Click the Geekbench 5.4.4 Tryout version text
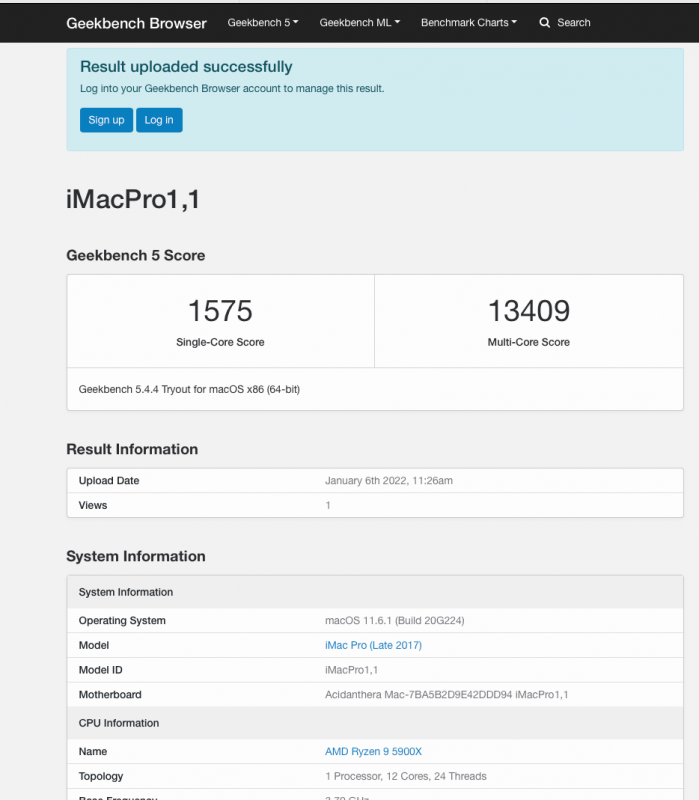 tap(189, 389)
